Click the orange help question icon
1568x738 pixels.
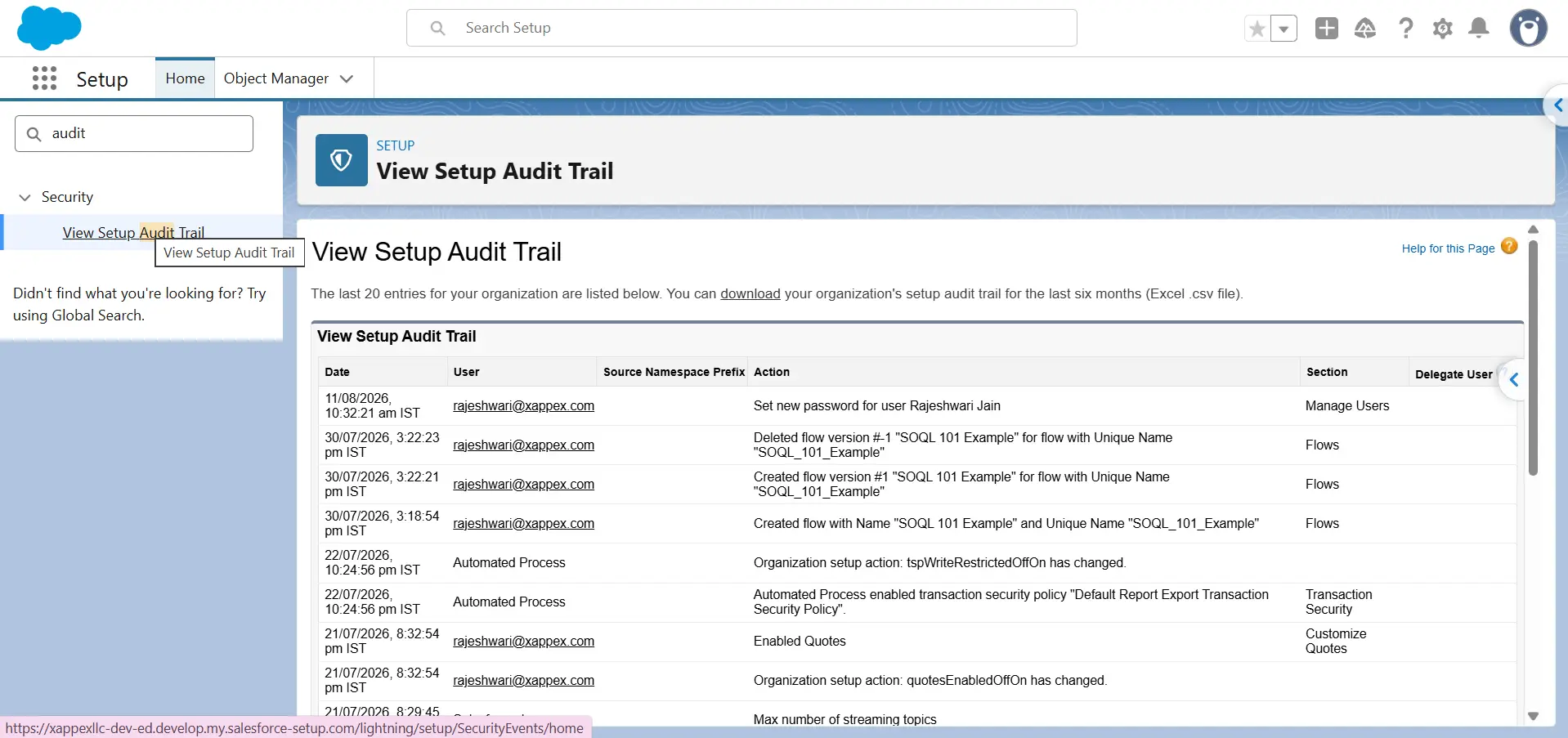coord(1509,246)
